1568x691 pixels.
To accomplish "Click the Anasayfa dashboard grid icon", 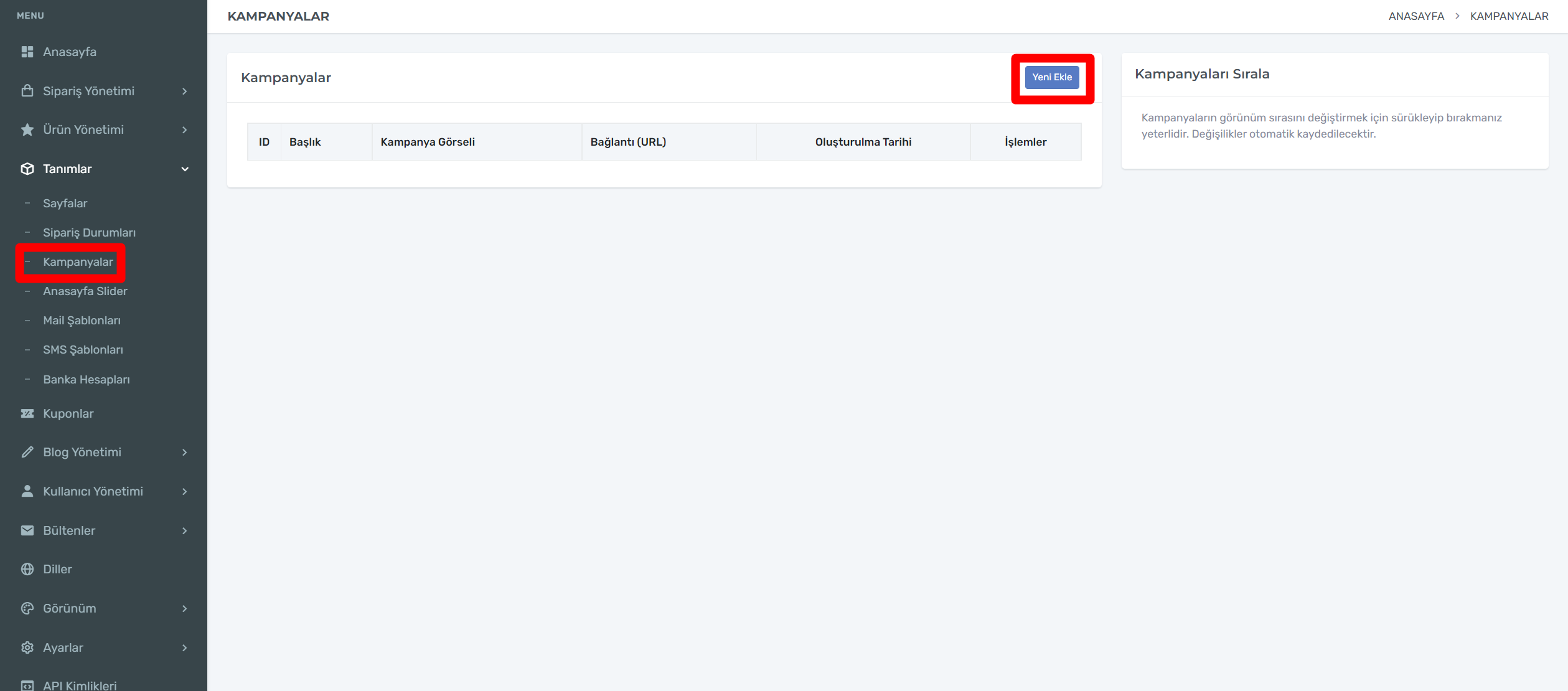I will point(27,52).
